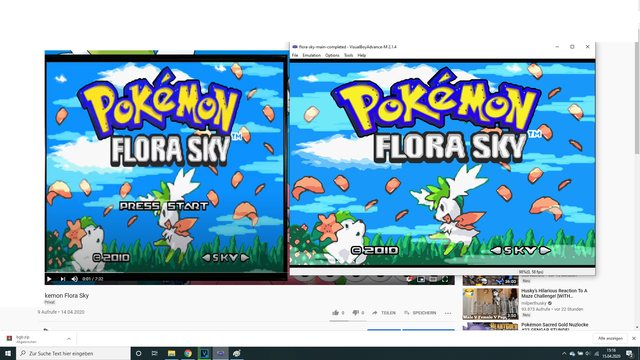Open Pokémon Sacred Gold Nuzlocke video link
Screen dimensions: 640x360
555,327
